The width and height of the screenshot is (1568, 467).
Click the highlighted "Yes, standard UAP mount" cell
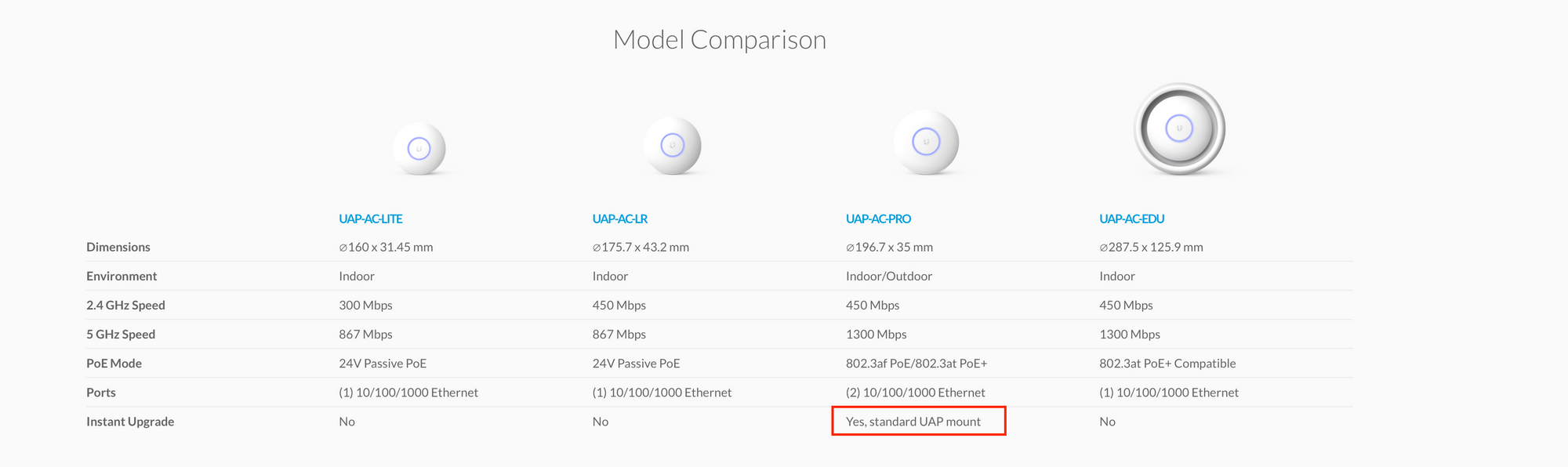913,421
